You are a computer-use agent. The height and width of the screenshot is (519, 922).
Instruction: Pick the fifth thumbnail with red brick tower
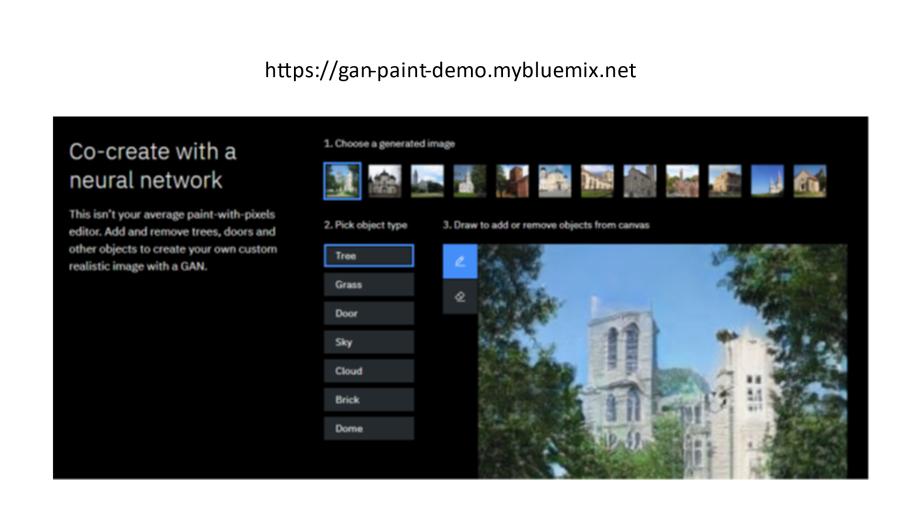(x=512, y=181)
